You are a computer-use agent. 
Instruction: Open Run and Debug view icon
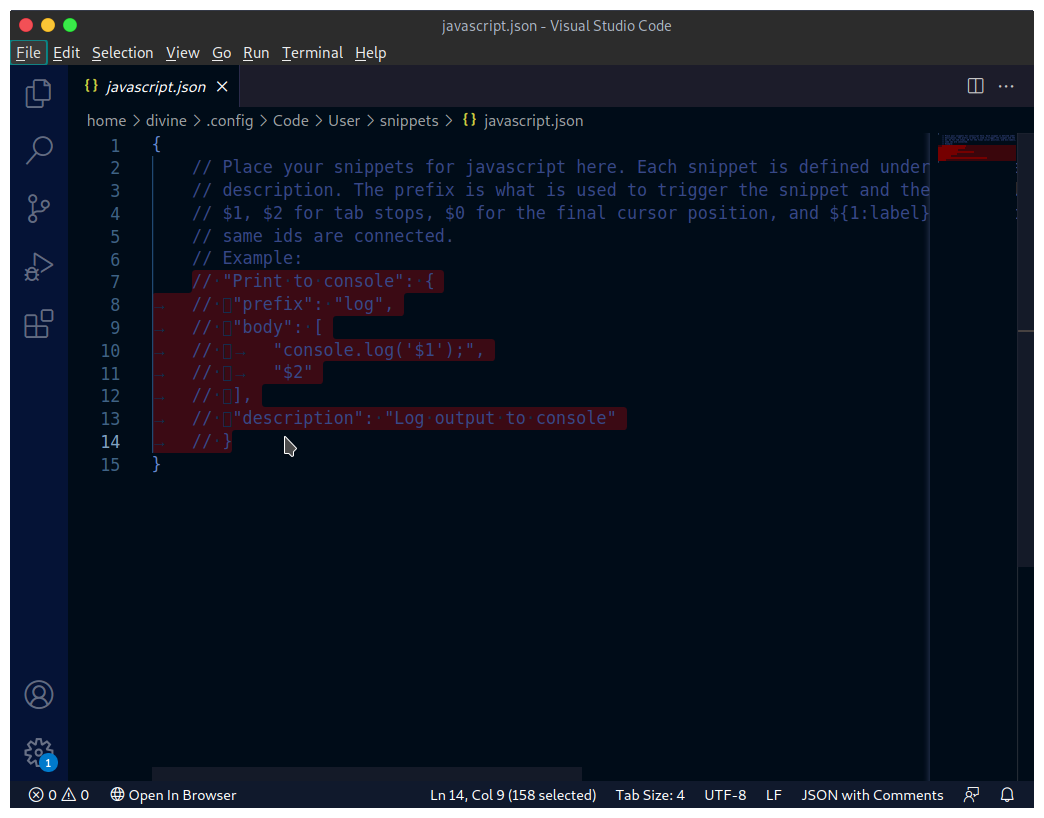pyautogui.click(x=39, y=266)
